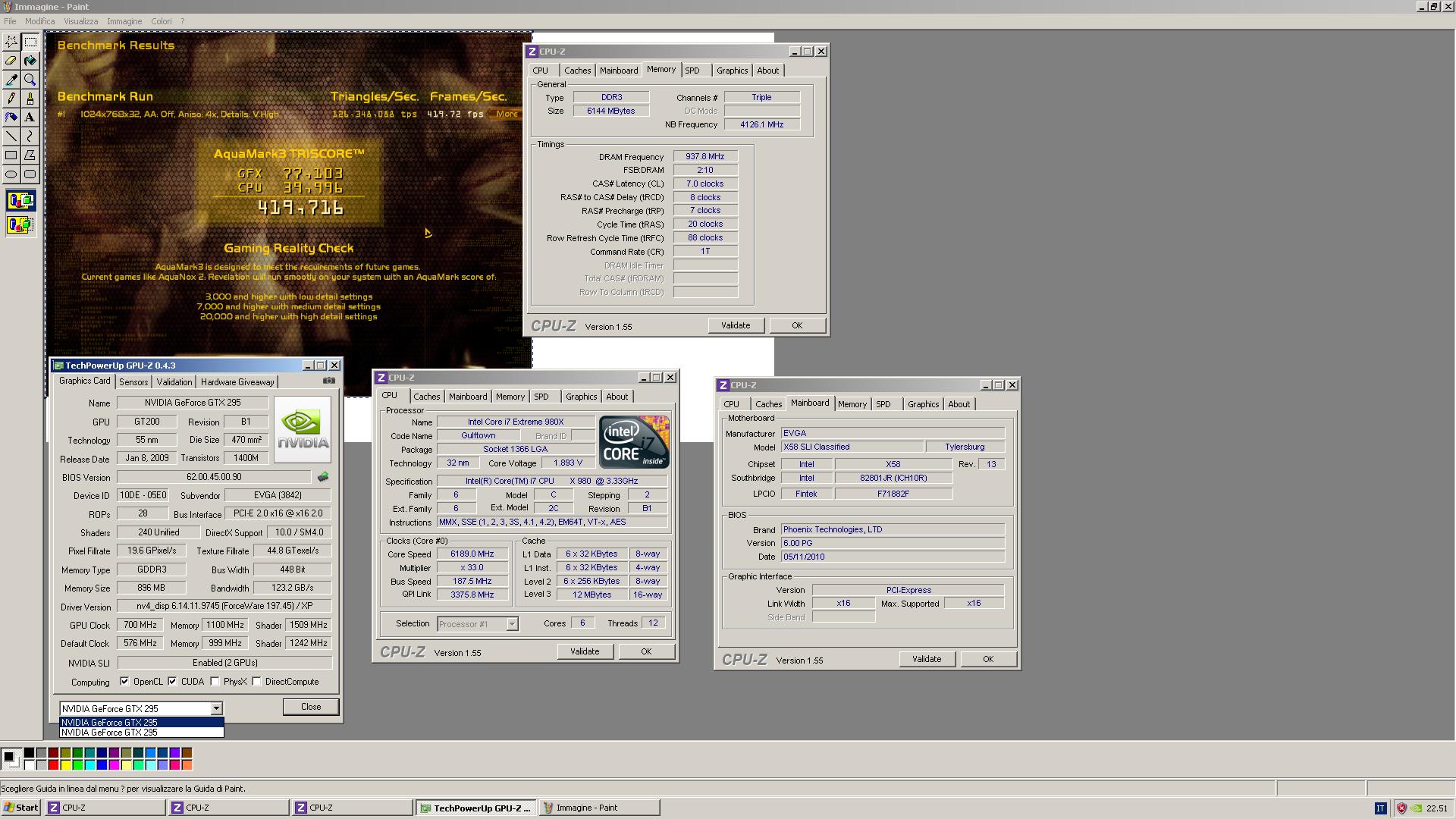Click the Intel Core i7 logo
Screen dimensions: 1456x819
pos(634,442)
